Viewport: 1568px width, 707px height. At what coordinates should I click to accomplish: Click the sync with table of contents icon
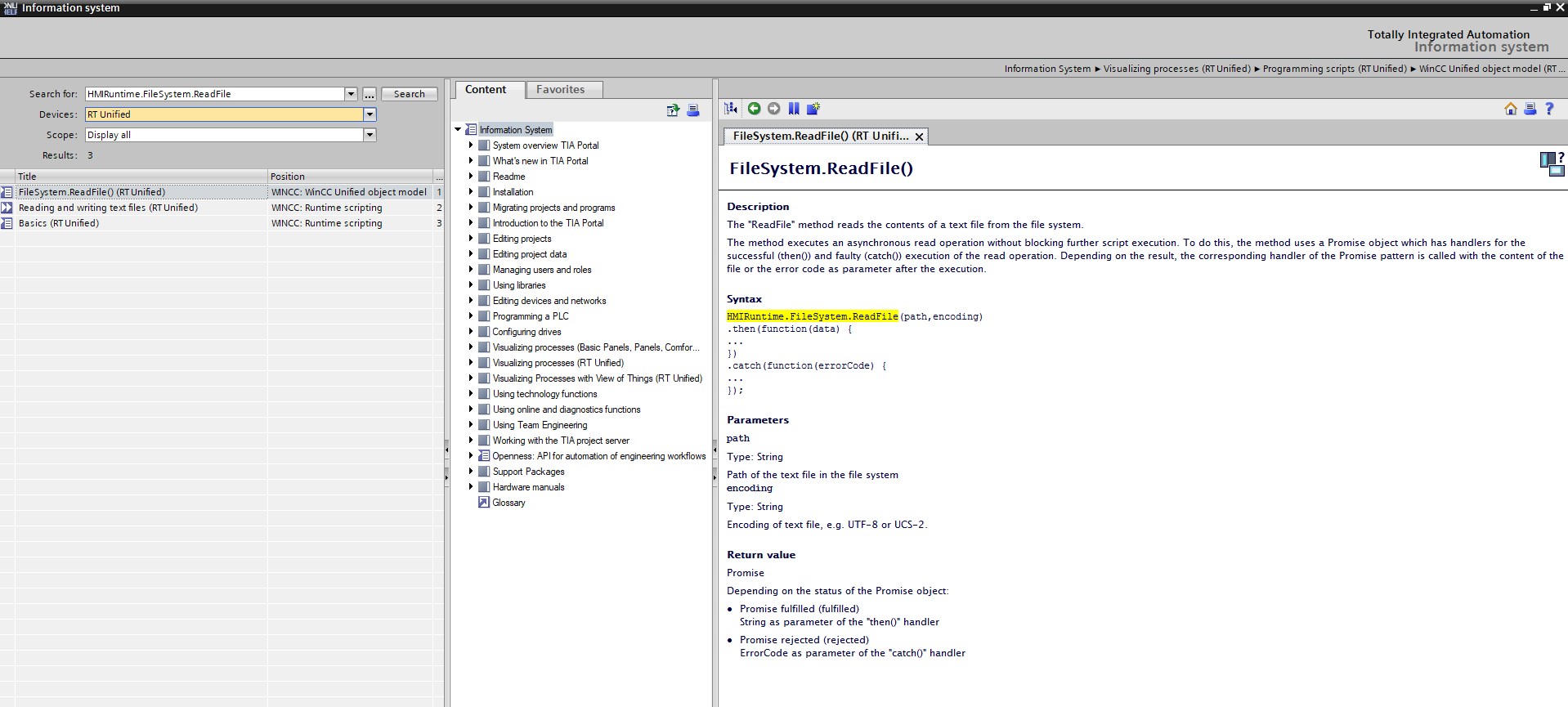(x=731, y=109)
